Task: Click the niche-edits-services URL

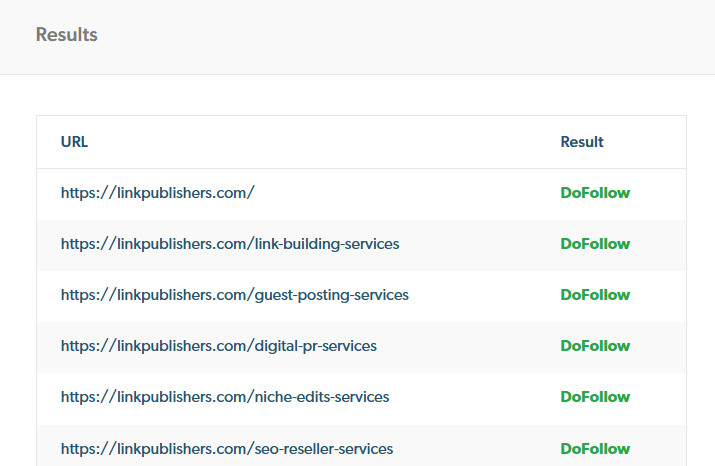Action: (225, 397)
